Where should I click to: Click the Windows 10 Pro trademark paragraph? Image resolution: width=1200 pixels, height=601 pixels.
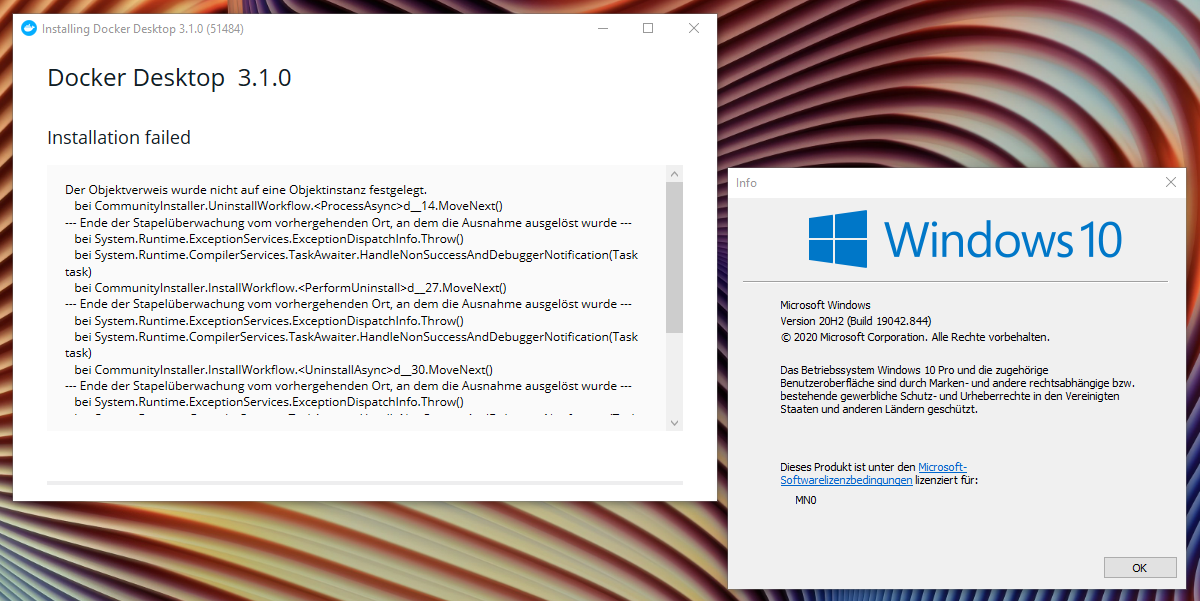pos(958,390)
